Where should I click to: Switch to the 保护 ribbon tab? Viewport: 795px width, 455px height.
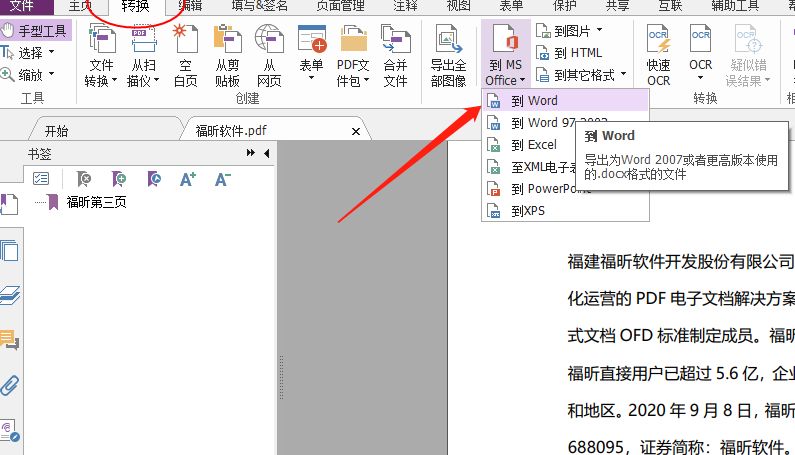564,6
